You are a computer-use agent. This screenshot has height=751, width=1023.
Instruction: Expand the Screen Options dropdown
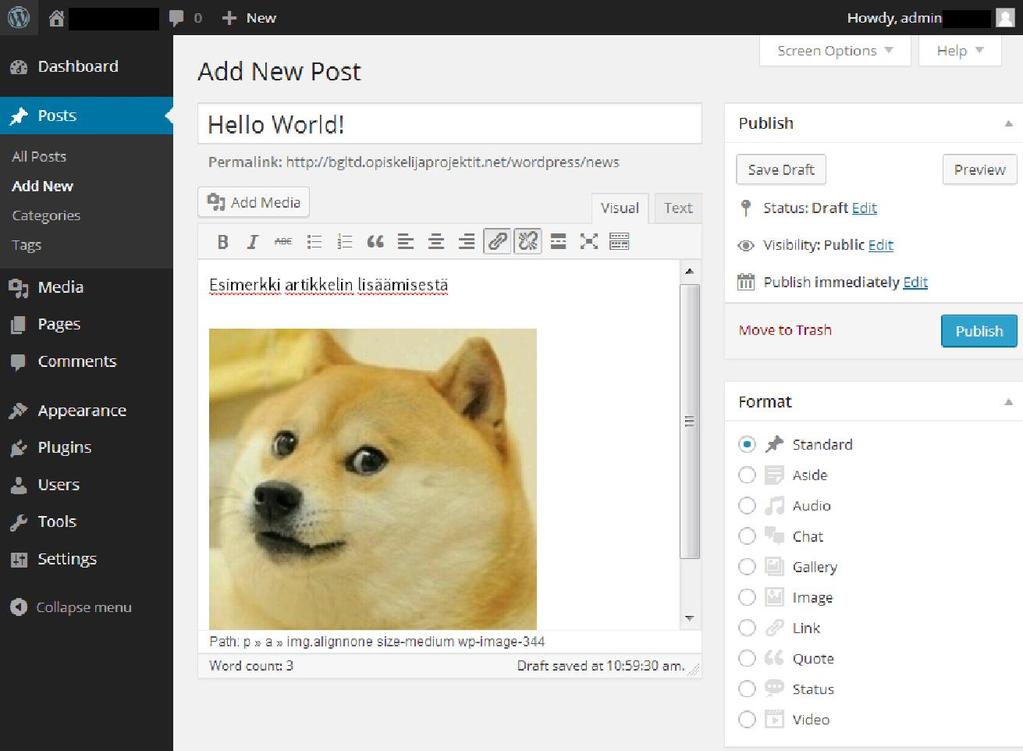click(x=834, y=51)
